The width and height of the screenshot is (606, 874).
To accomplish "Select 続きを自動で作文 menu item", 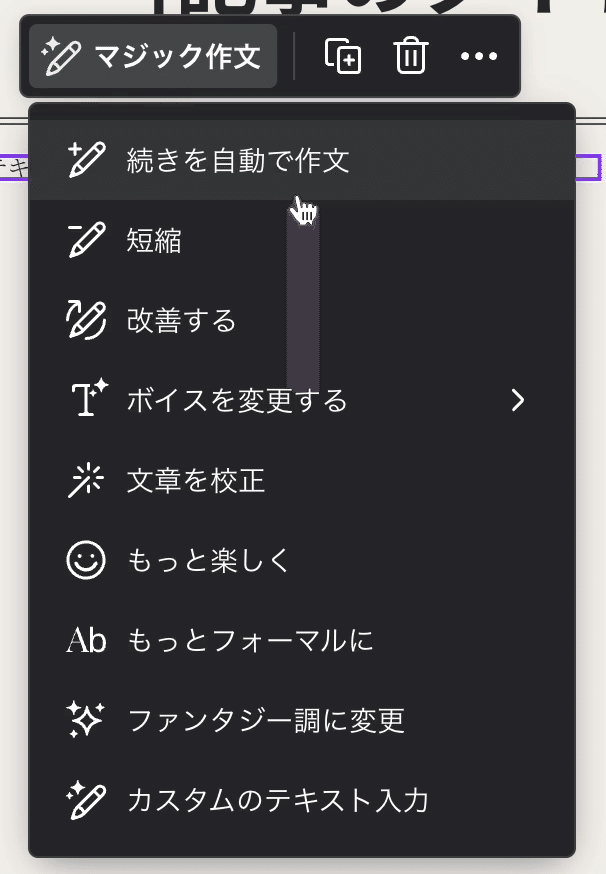I will click(238, 160).
